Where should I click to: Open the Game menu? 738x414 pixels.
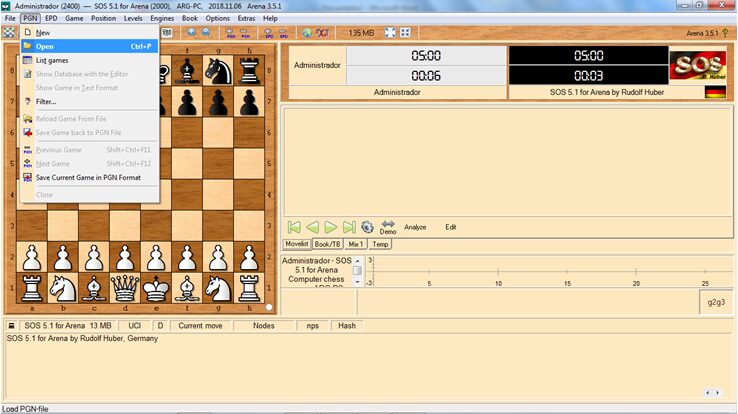tap(74, 18)
